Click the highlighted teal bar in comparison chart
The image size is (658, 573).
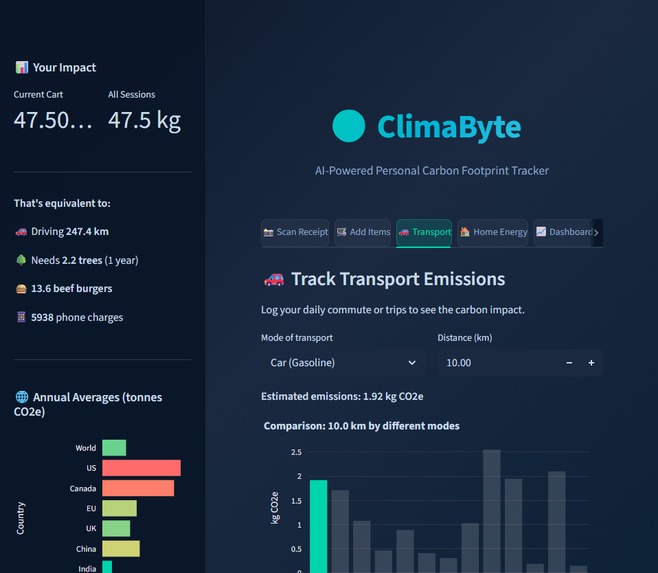(319, 526)
